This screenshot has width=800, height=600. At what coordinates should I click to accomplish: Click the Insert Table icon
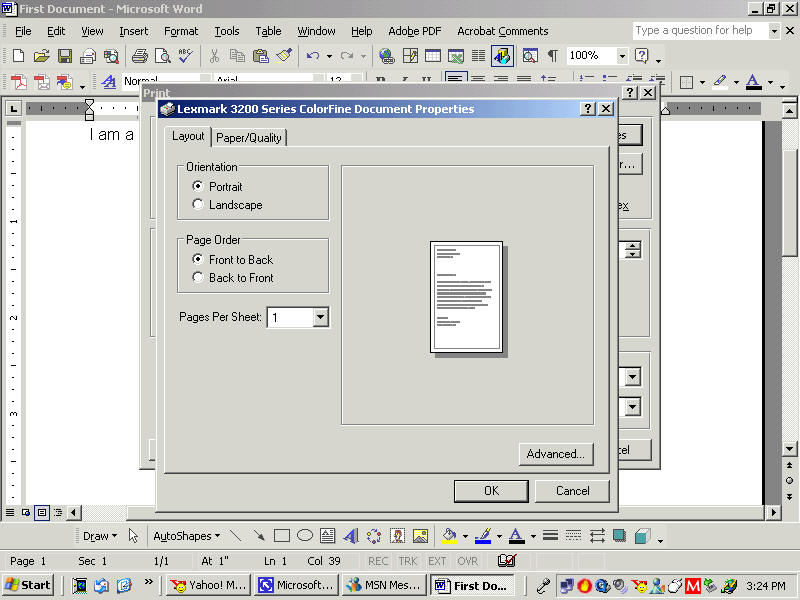433,56
